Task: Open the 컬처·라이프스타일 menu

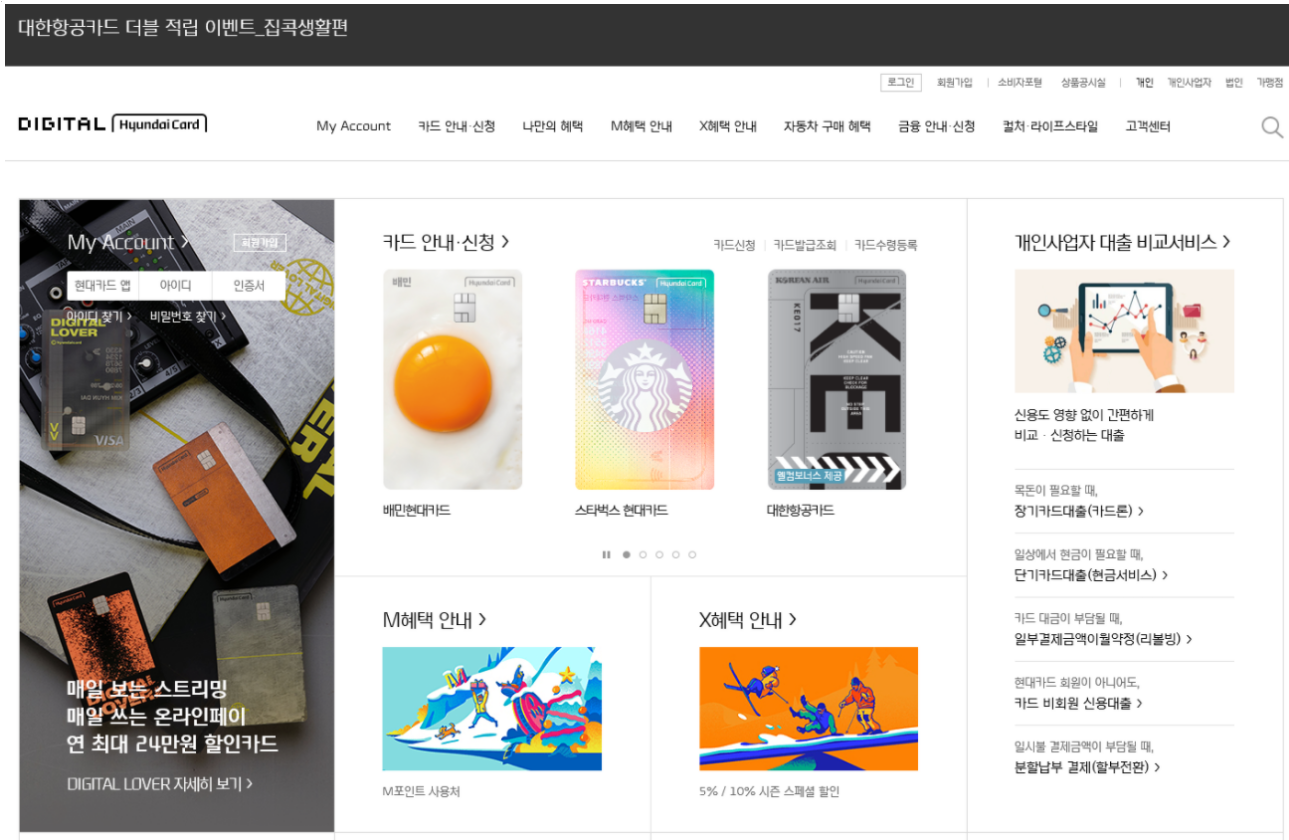Action: click(1050, 126)
